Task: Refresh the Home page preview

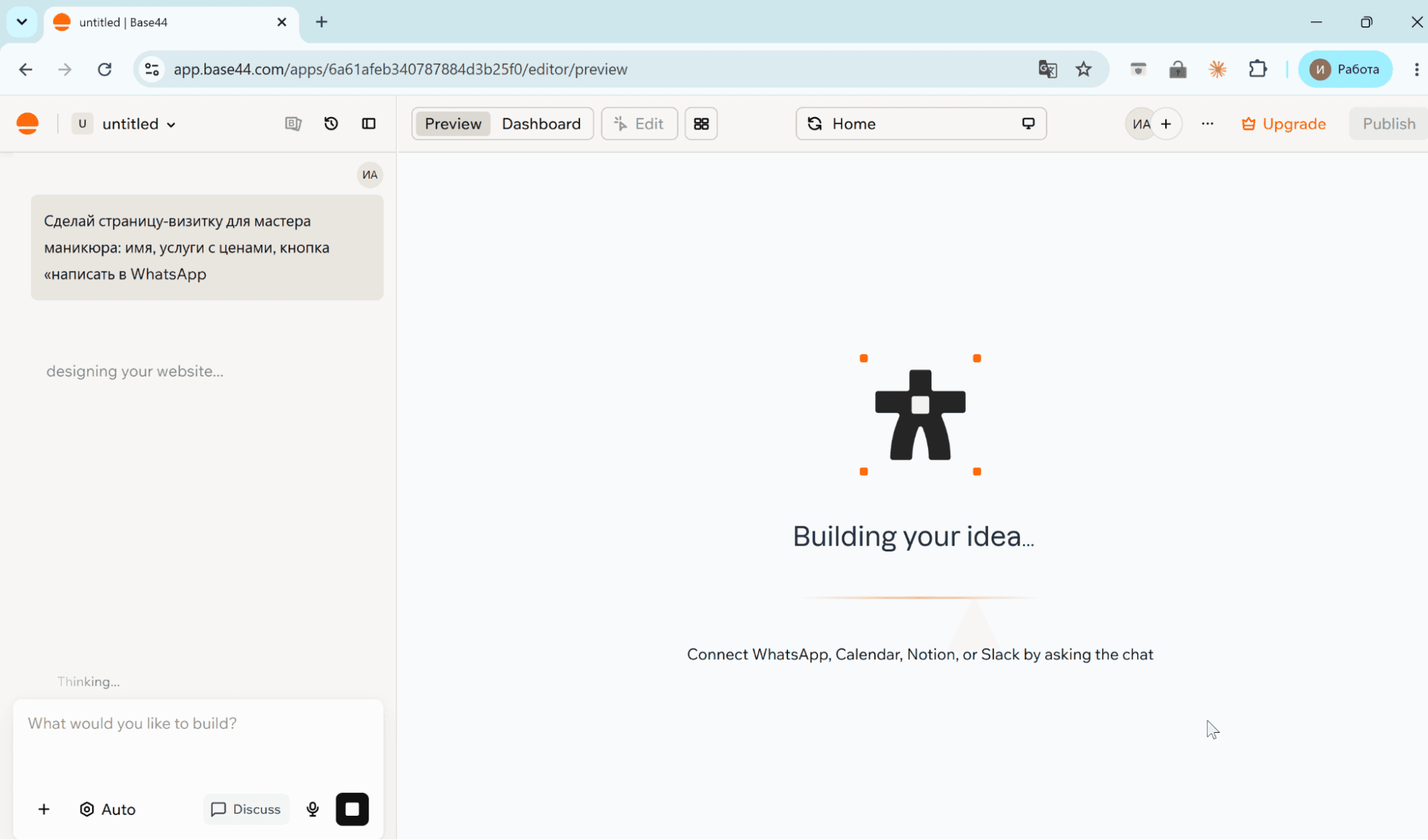Action: click(814, 124)
